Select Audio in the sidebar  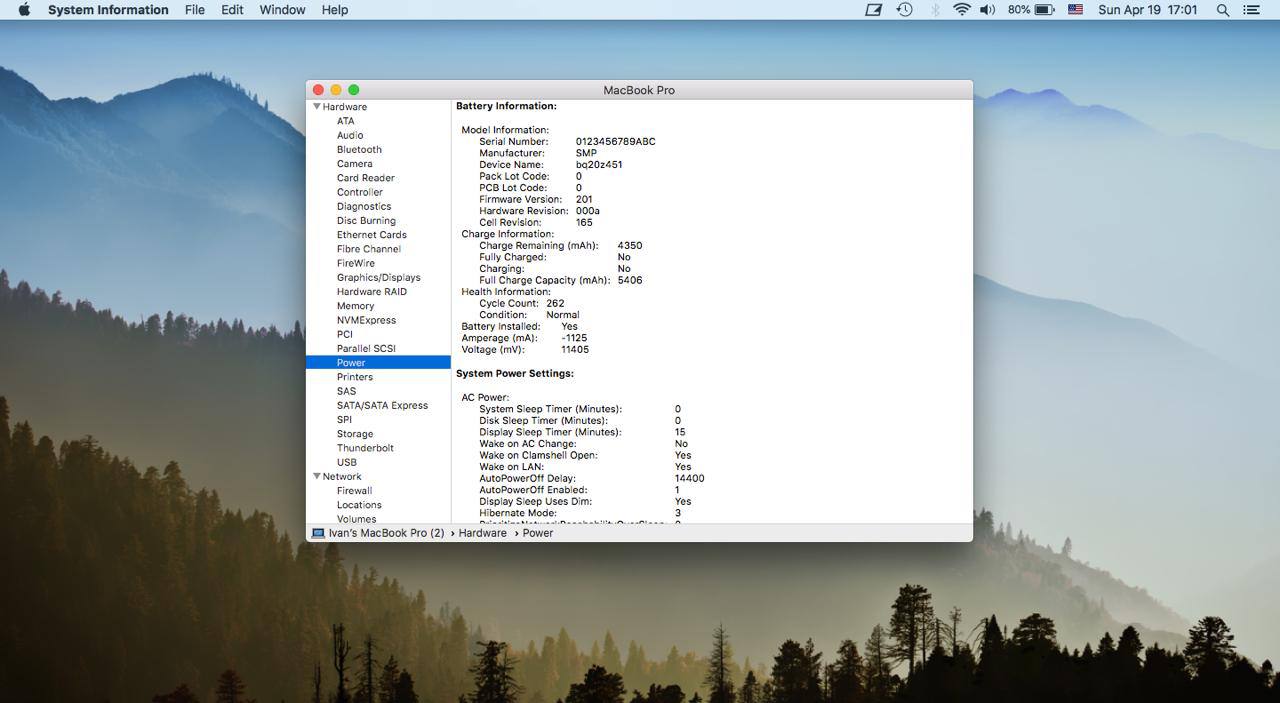point(350,135)
